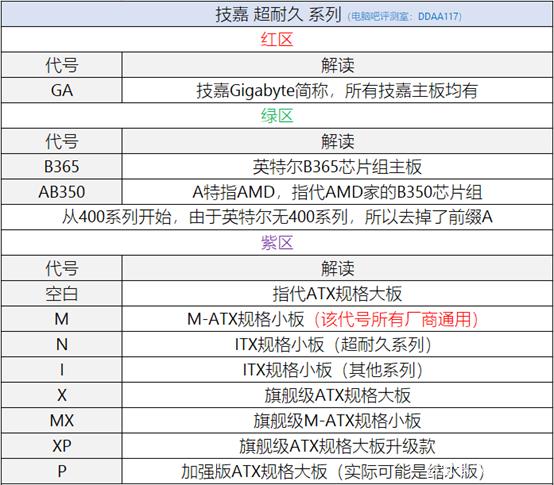Click the 'X' code cell
This screenshot has width=554, height=485.
62,395
